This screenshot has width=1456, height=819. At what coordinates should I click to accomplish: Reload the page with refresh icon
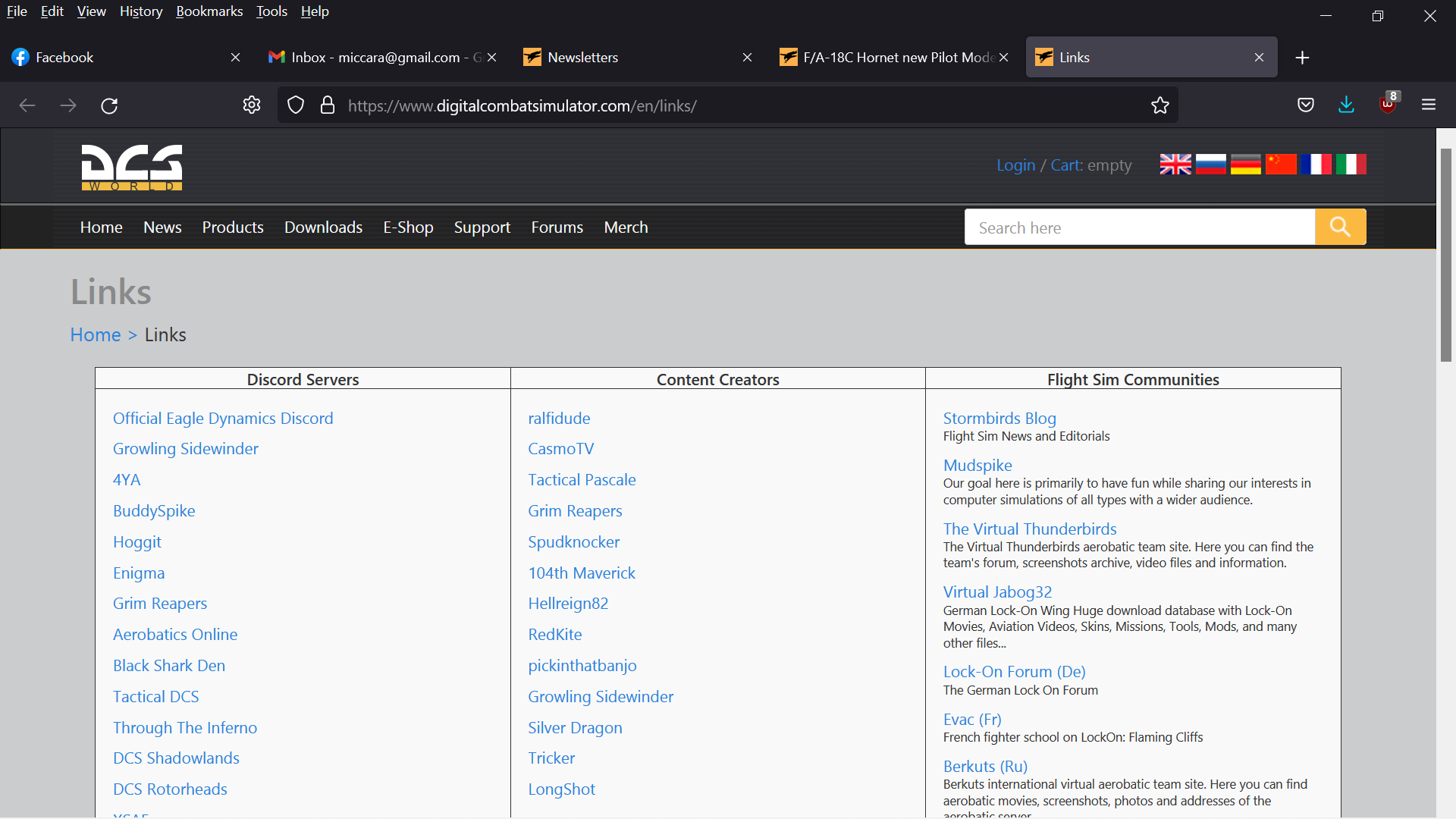point(109,105)
